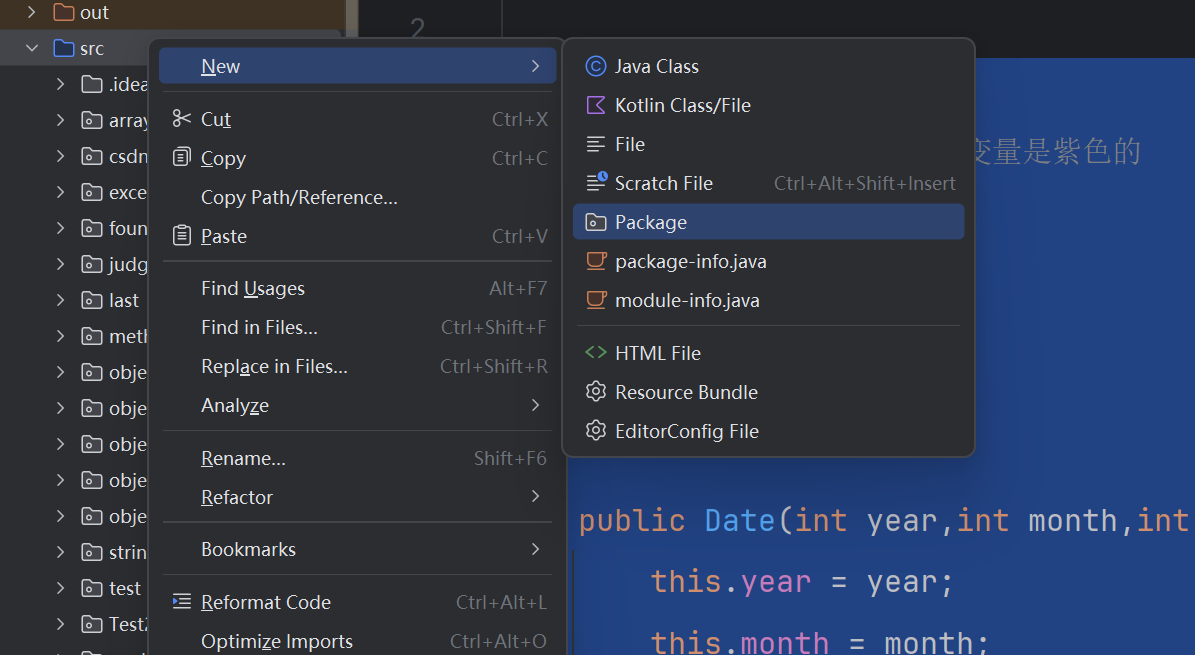
Task: Select the out folder in project tree
Action: coord(94,12)
